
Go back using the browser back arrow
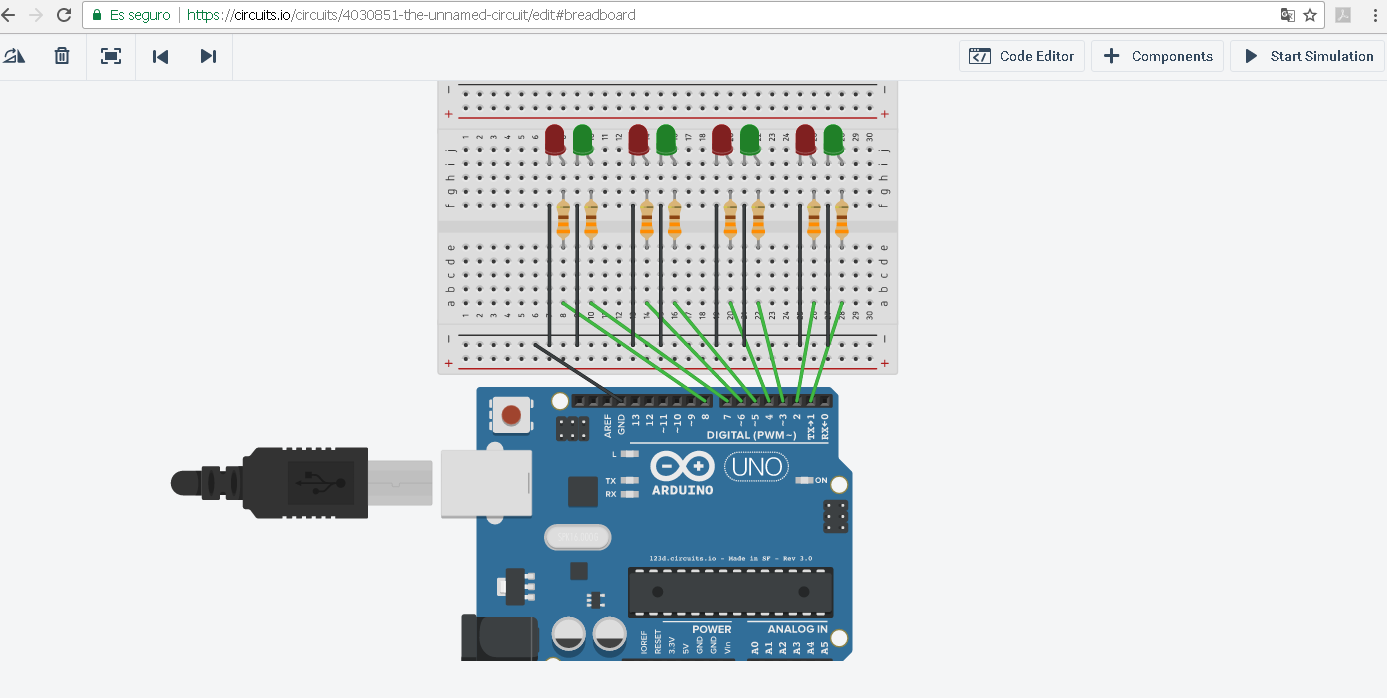(9, 15)
